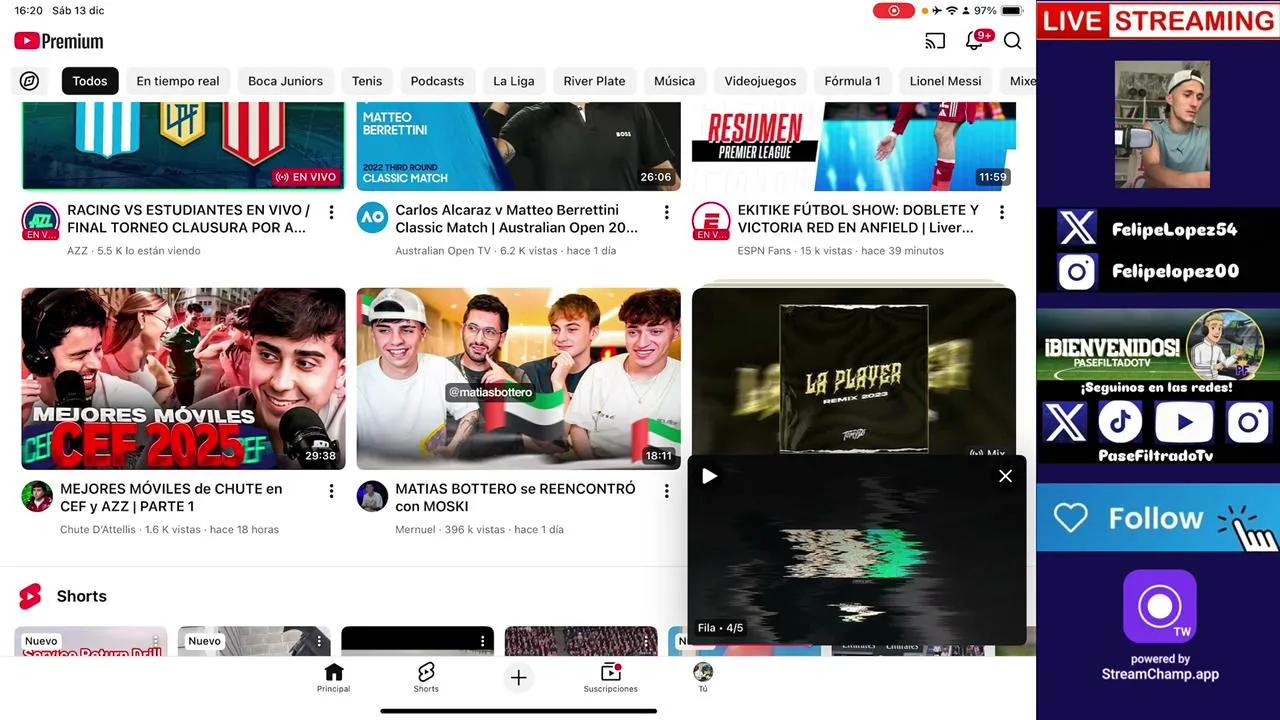Open Matteo Berrettini classic match thumbnail
The image size is (1280, 720).
518,146
